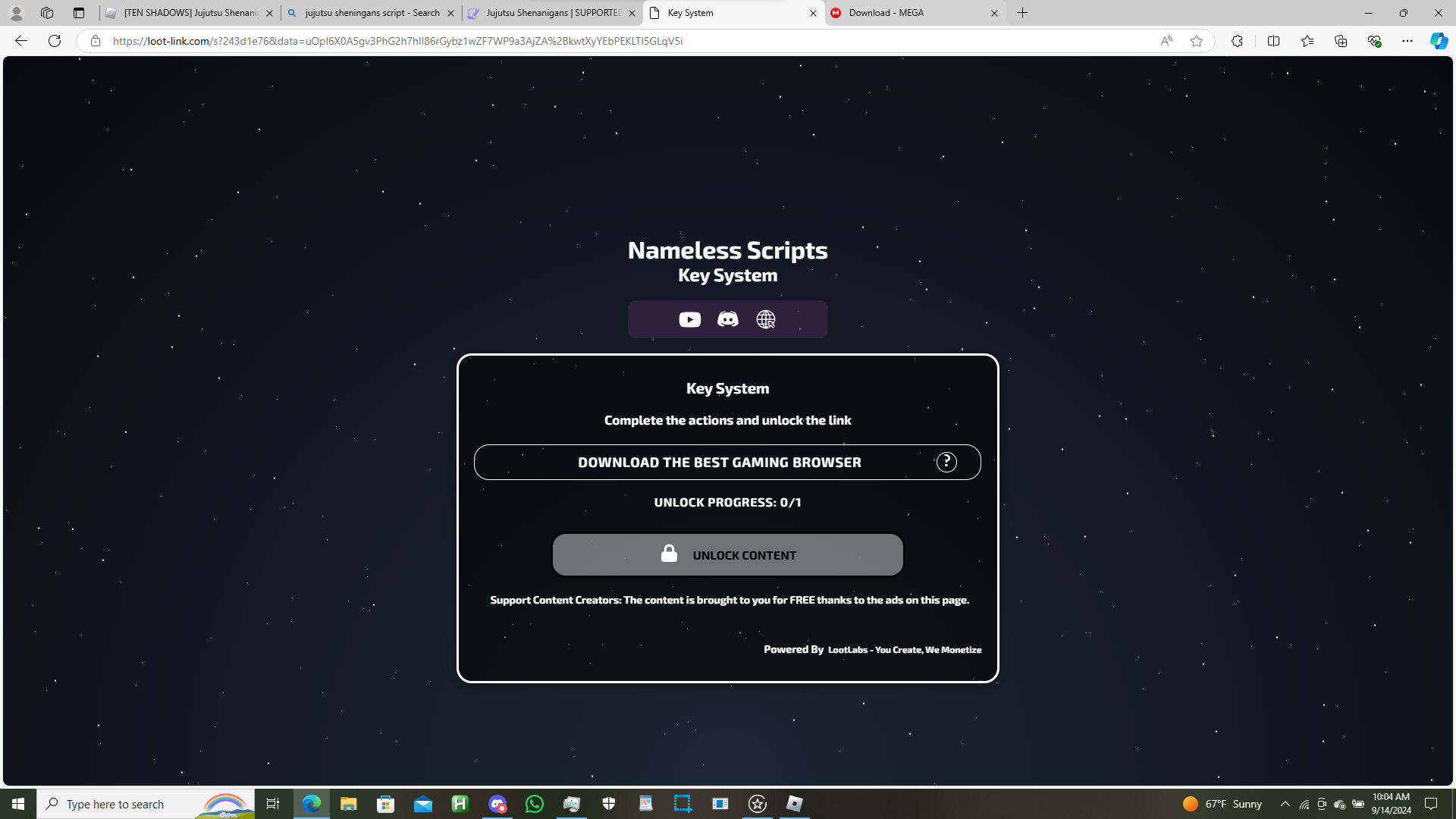Open the Discord icon link
Image resolution: width=1456 pixels, height=819 pixels.
pyautogui.click(x=727, y=319)
